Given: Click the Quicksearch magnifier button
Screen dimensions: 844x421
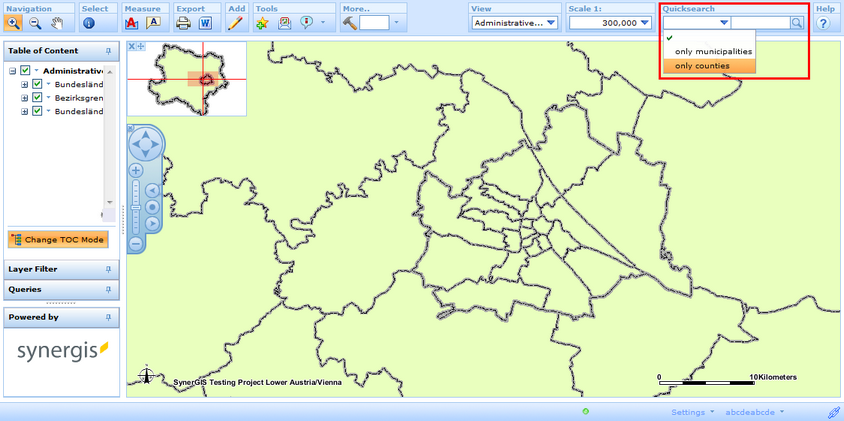Looking at the screenshot, I should click(x=797, y=22).
